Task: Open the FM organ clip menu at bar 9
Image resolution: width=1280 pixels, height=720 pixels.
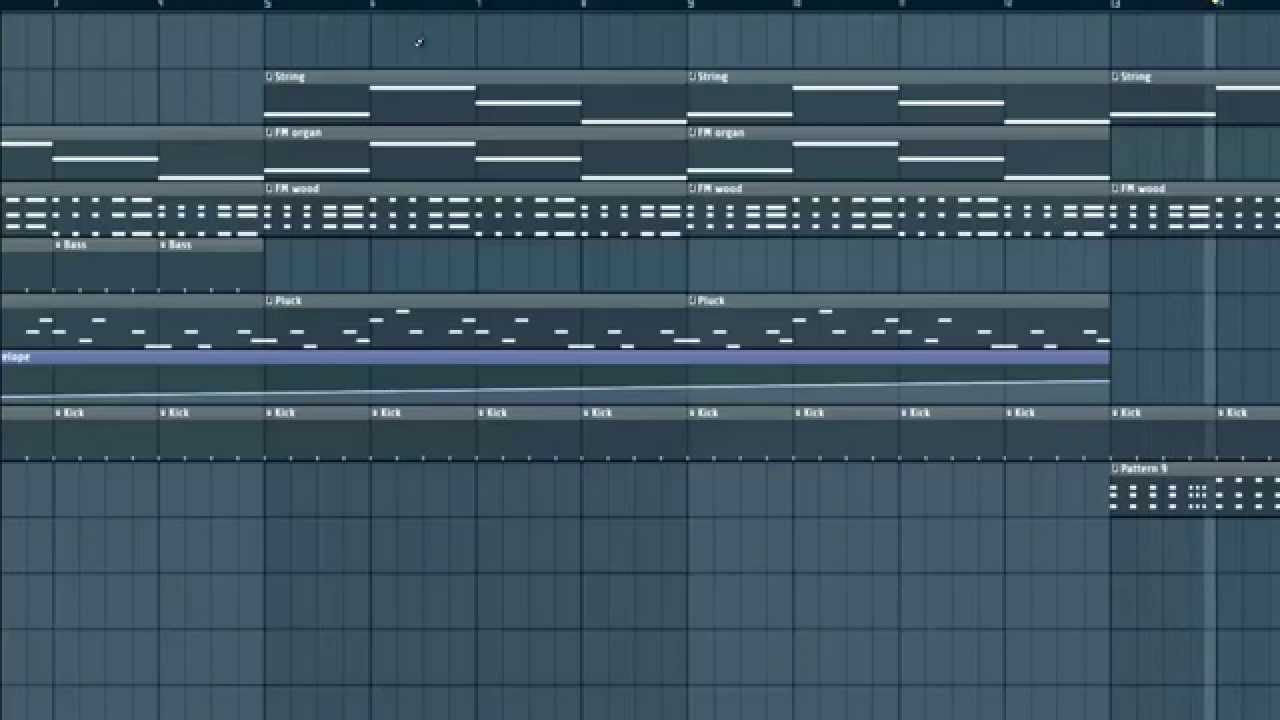Action: pos(692,133)
